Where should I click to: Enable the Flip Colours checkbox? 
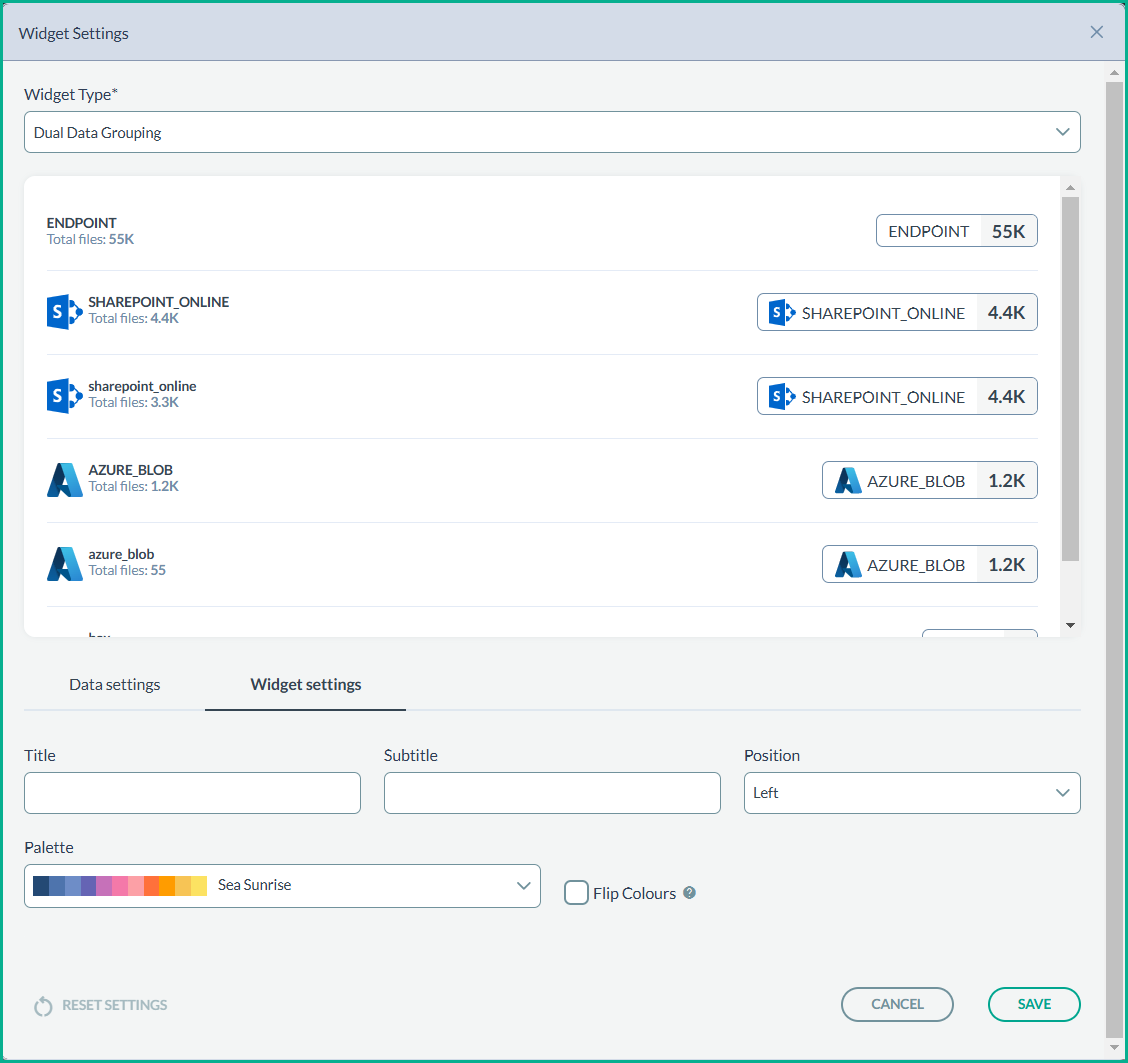pos(576,893)
